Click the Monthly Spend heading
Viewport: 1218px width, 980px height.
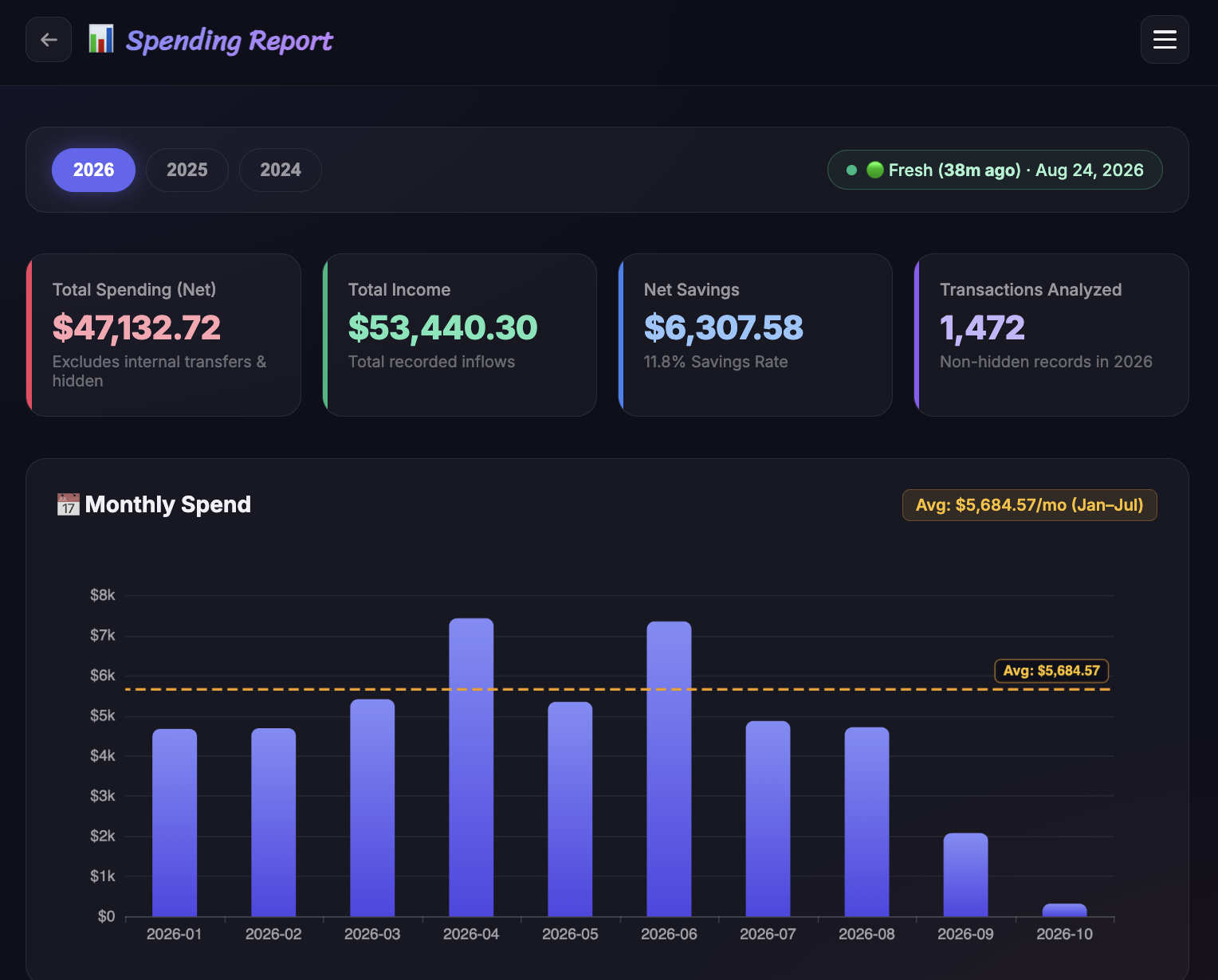point(167,504)
